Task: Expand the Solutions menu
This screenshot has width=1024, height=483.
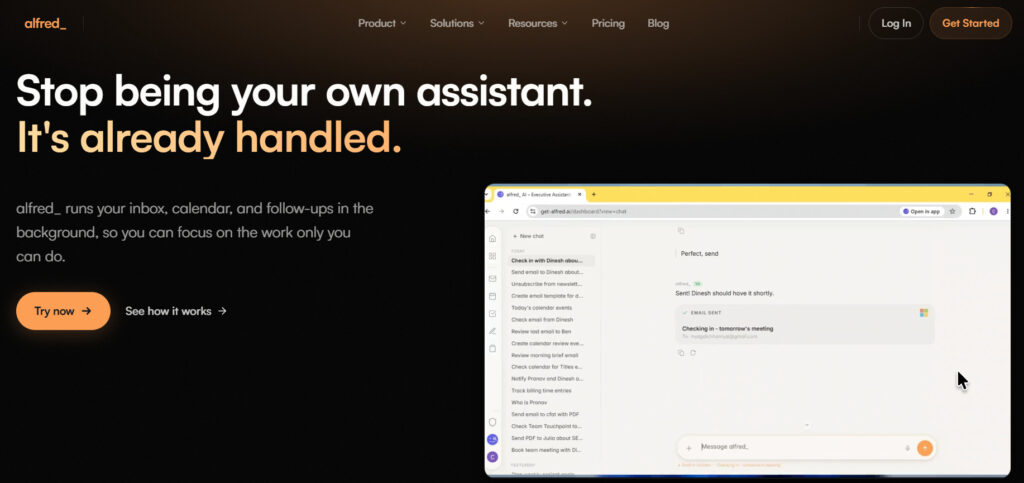Action: coord(457,23)
